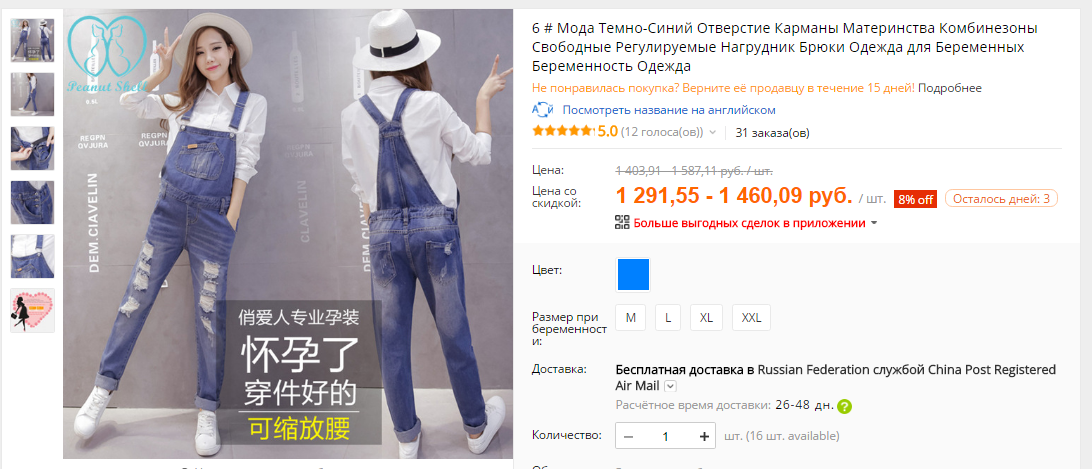Select size XL
Image resolution: width=1092 pixels, height=469 pixels.
[706, 318]
